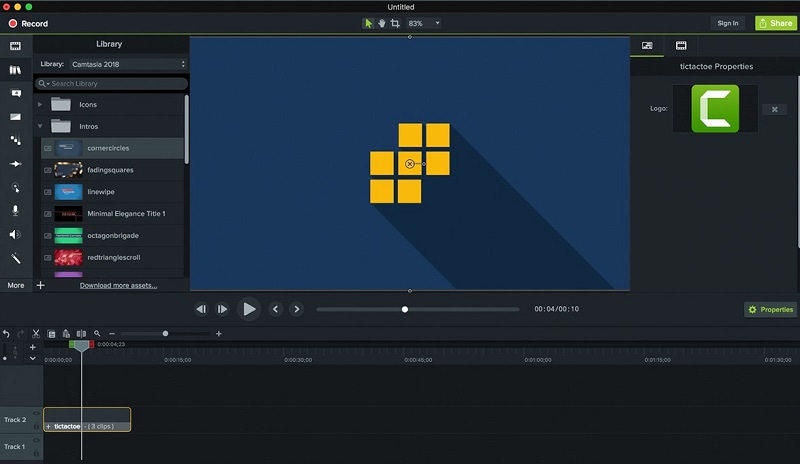Jump to previous clip

pos(276,309)
